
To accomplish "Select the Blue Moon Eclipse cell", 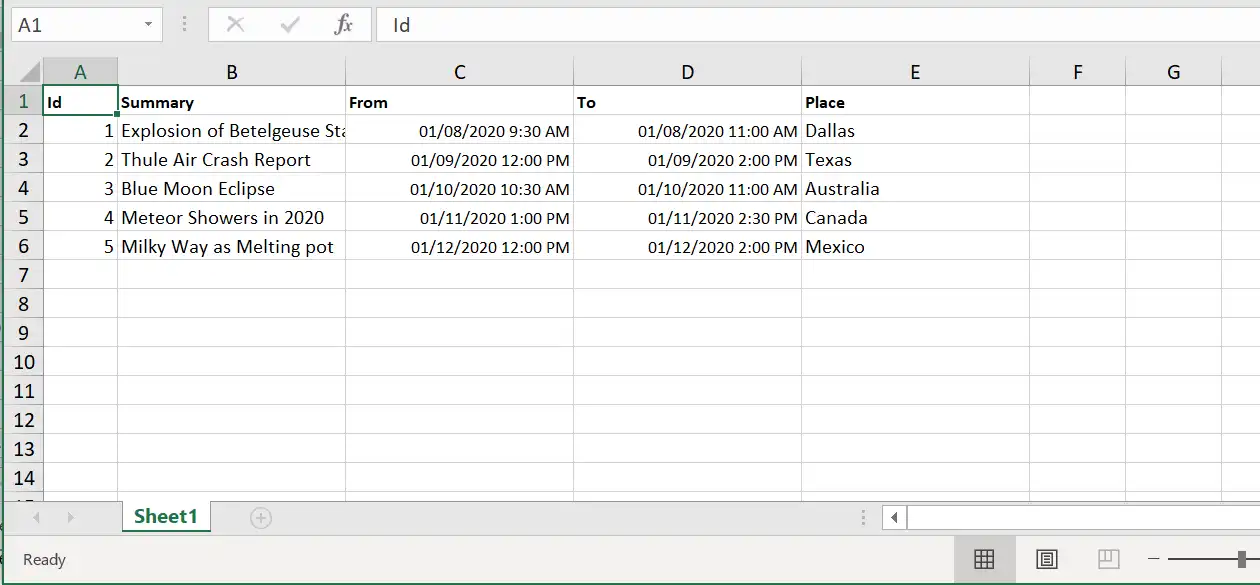I will point(232,188).
